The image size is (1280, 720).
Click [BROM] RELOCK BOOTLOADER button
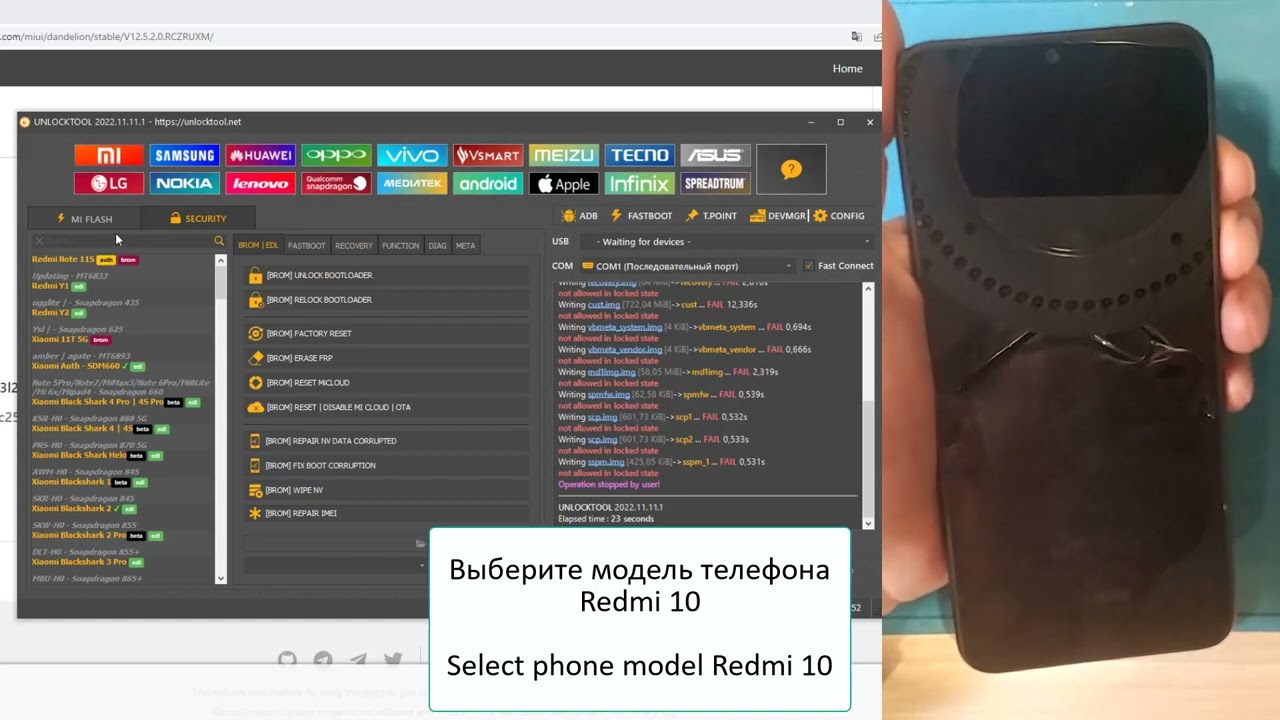click(x=386, y=300)
